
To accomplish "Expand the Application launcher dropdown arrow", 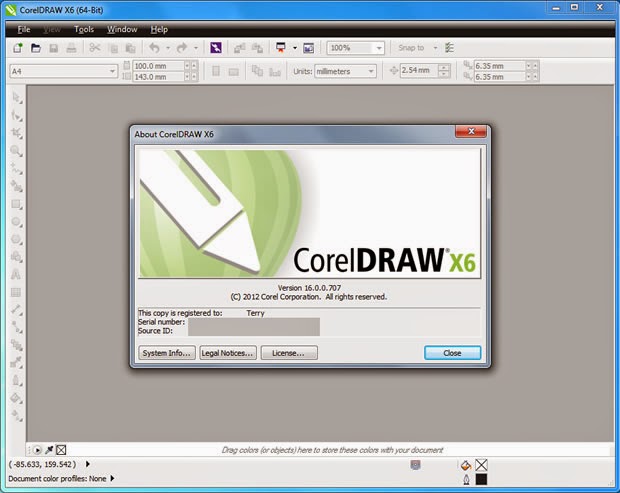I will pyautogui.click(x=295, y=48).
